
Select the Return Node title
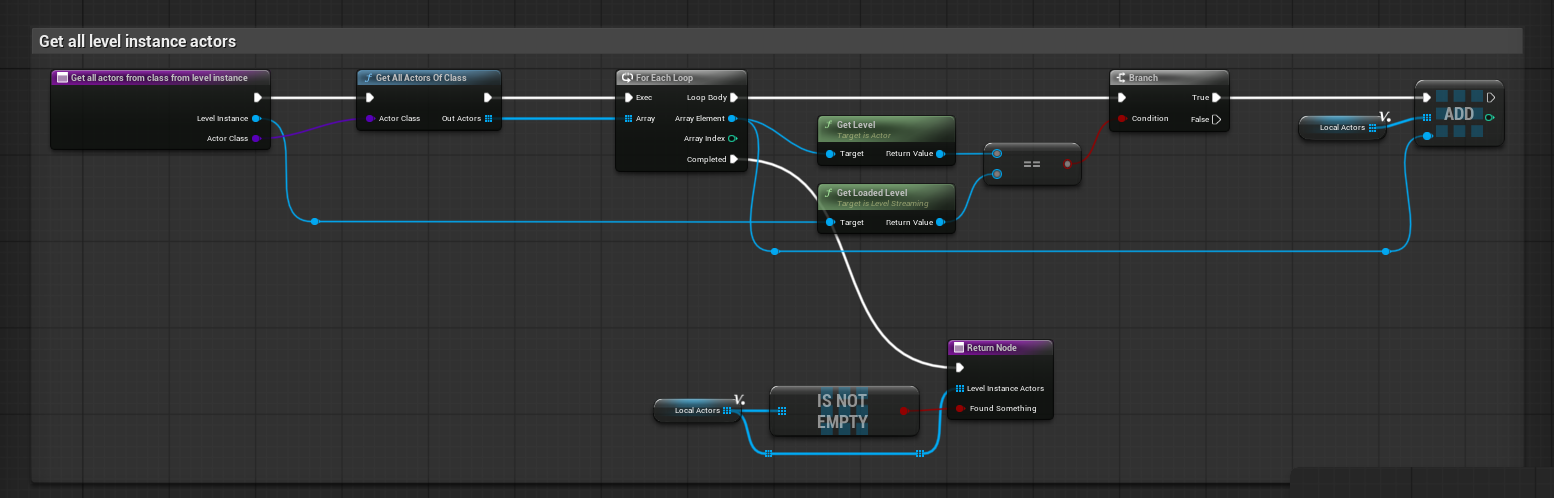click(1000, 347)
